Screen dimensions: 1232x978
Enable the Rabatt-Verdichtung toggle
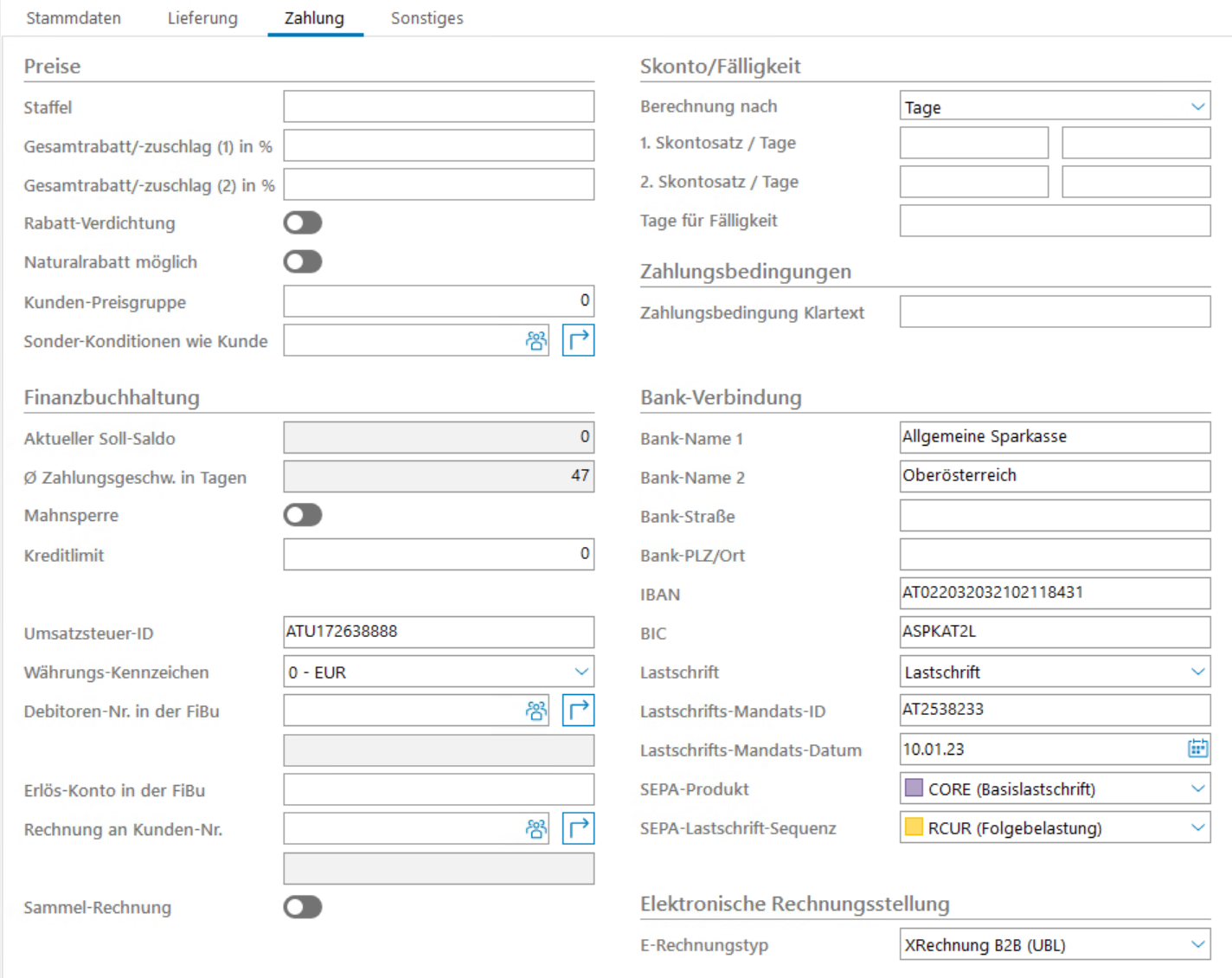tap(303, 223)
